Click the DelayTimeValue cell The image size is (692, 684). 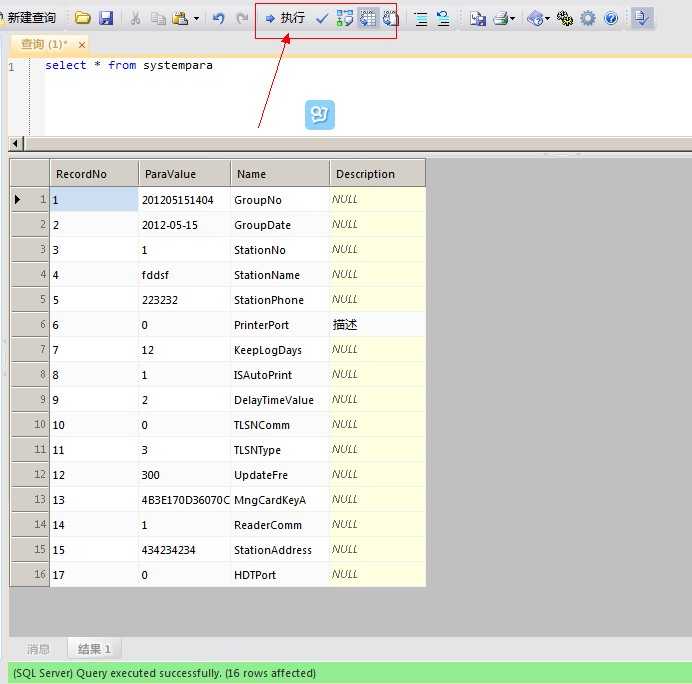280,400
